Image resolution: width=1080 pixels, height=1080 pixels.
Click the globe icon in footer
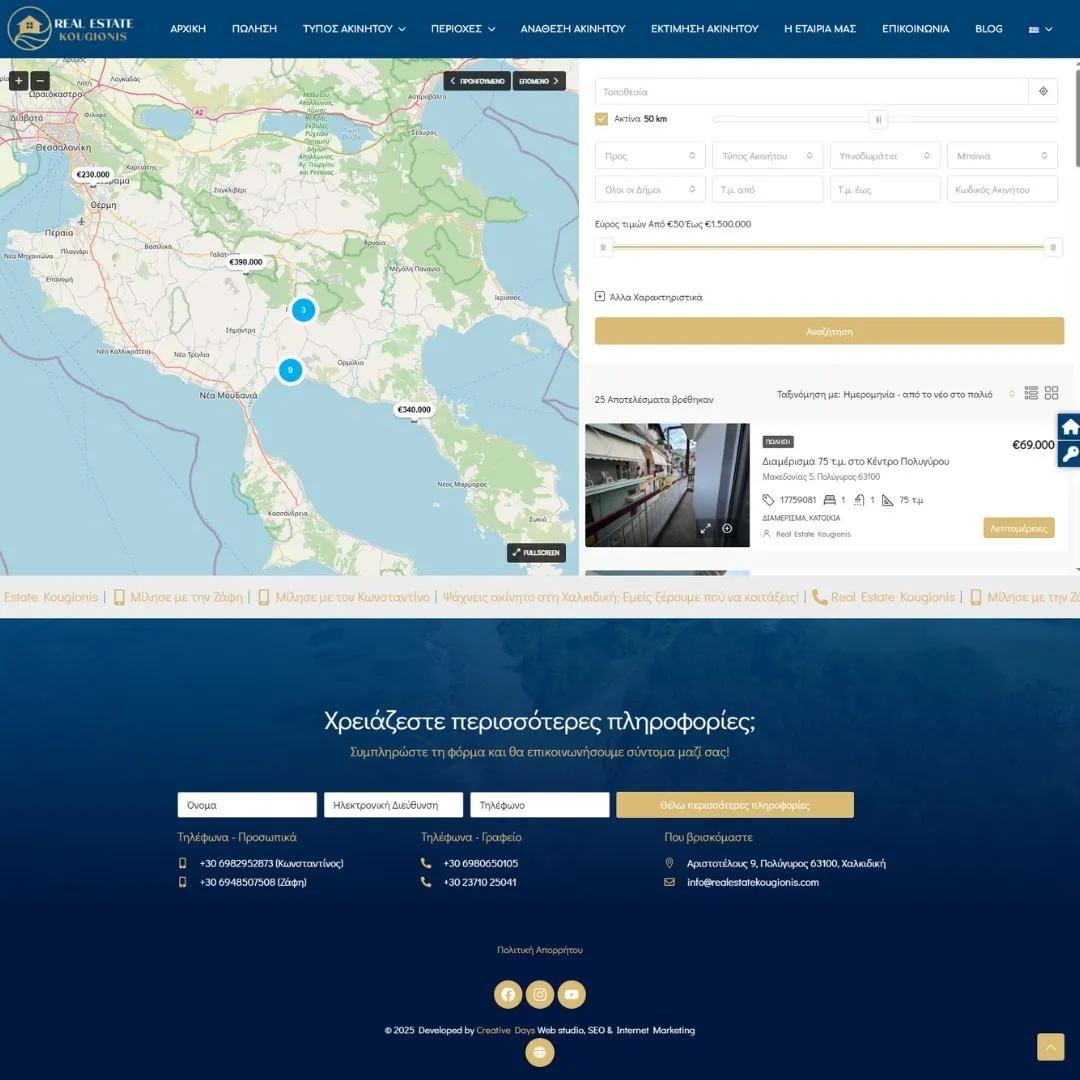(x=540, y=1052)
